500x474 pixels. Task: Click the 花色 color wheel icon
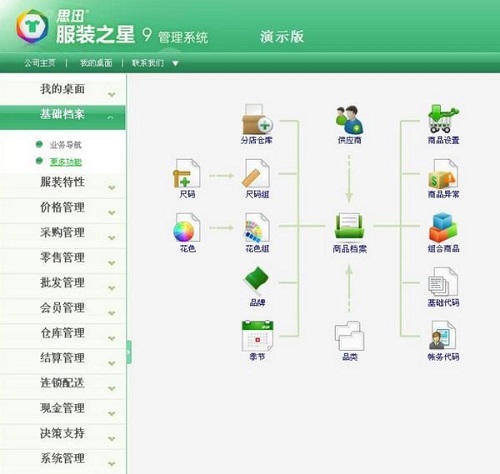(x=187, y=228)
